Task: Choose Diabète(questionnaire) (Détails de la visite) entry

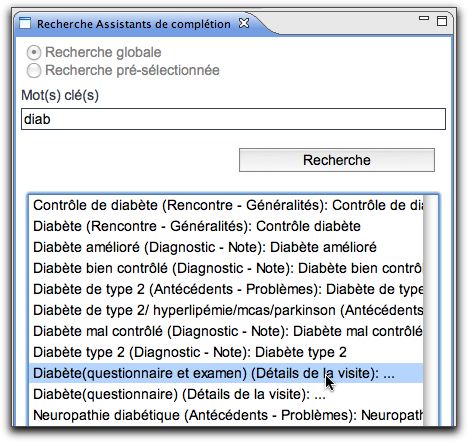Action: [x=226, y=394]
